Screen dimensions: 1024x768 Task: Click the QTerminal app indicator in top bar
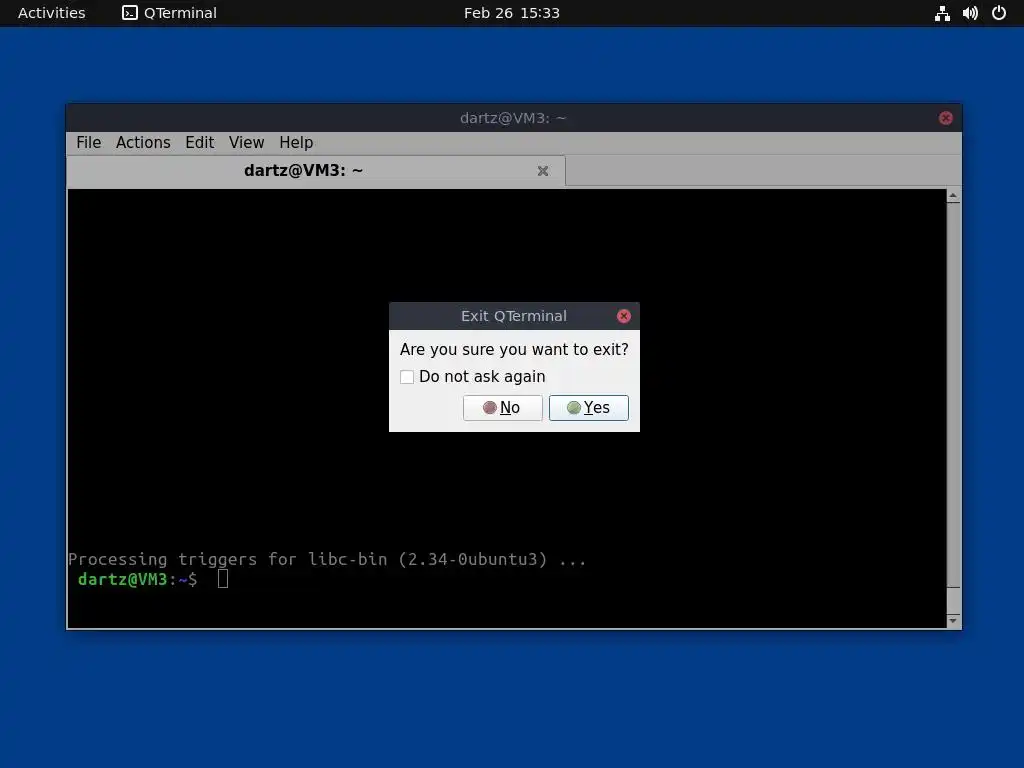(x=170, y=13)
